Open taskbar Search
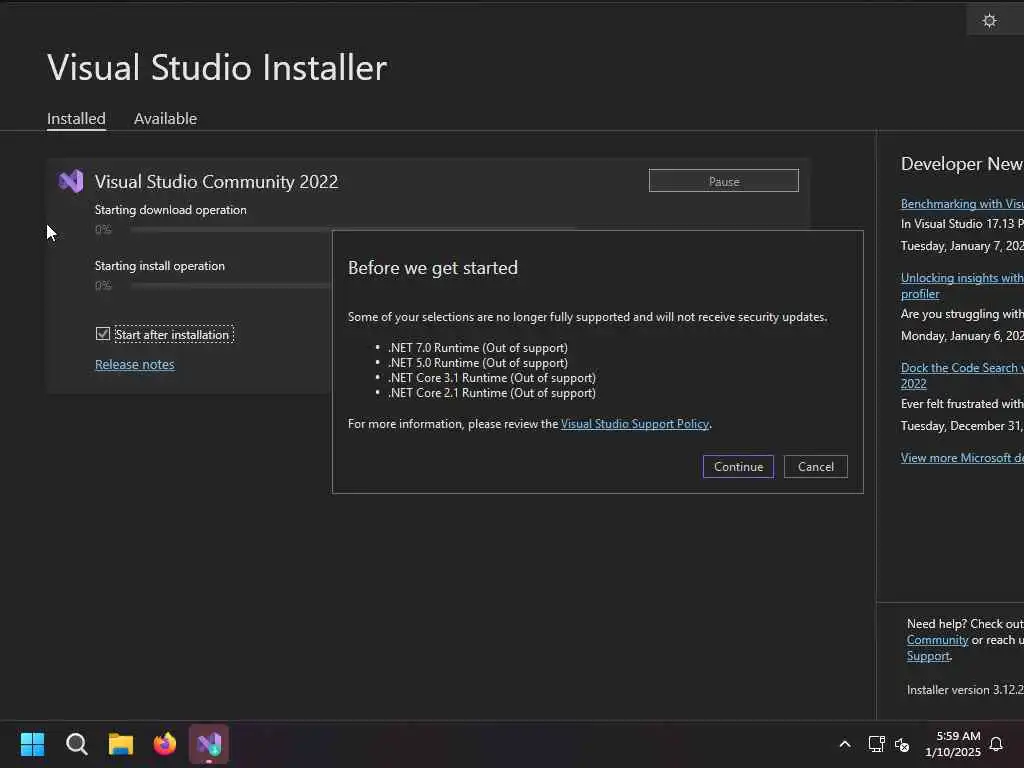The width and height of the screenshot is (1024, 768). [x=76, y=744]
